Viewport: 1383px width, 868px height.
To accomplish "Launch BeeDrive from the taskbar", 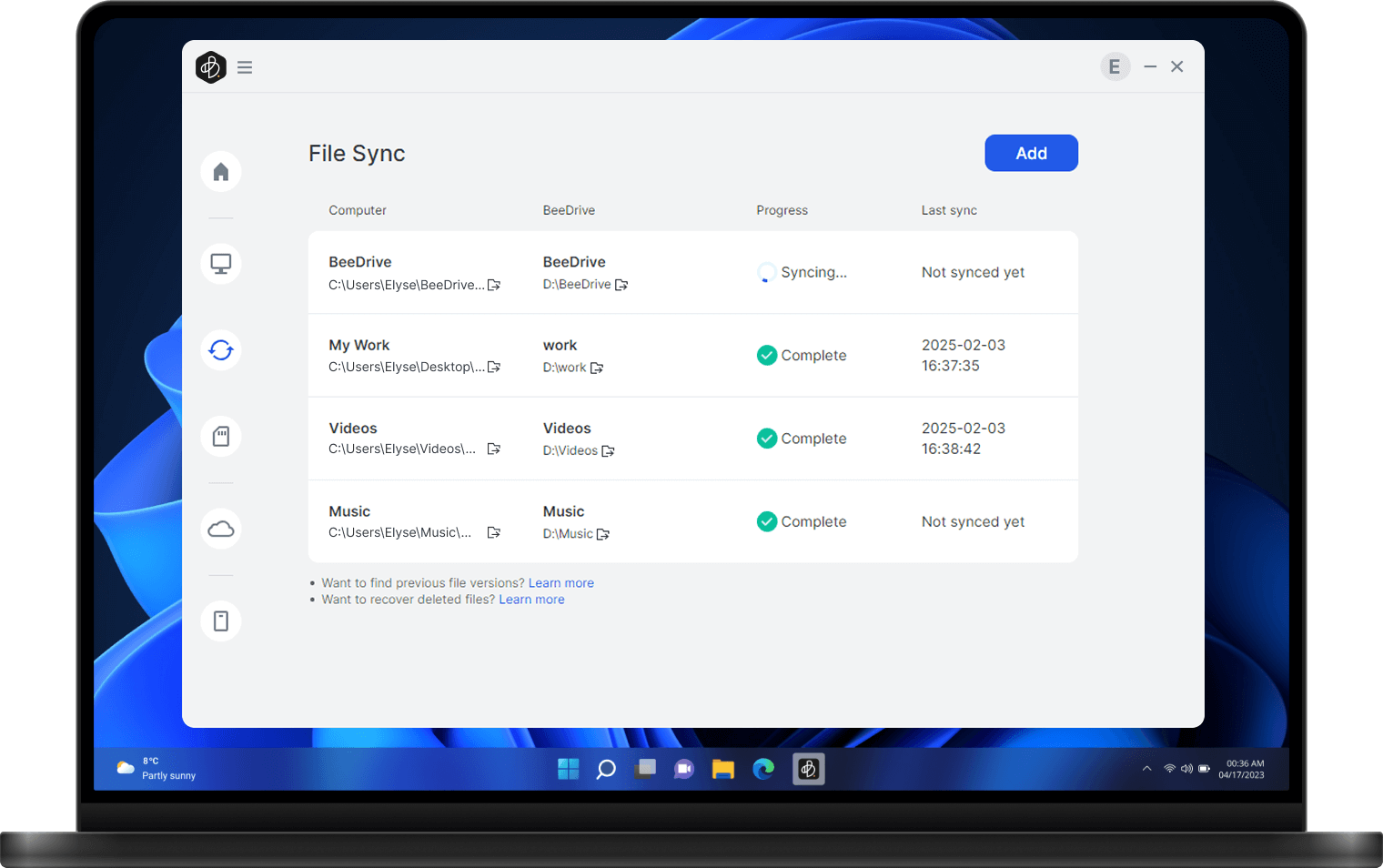I will 808,769.
